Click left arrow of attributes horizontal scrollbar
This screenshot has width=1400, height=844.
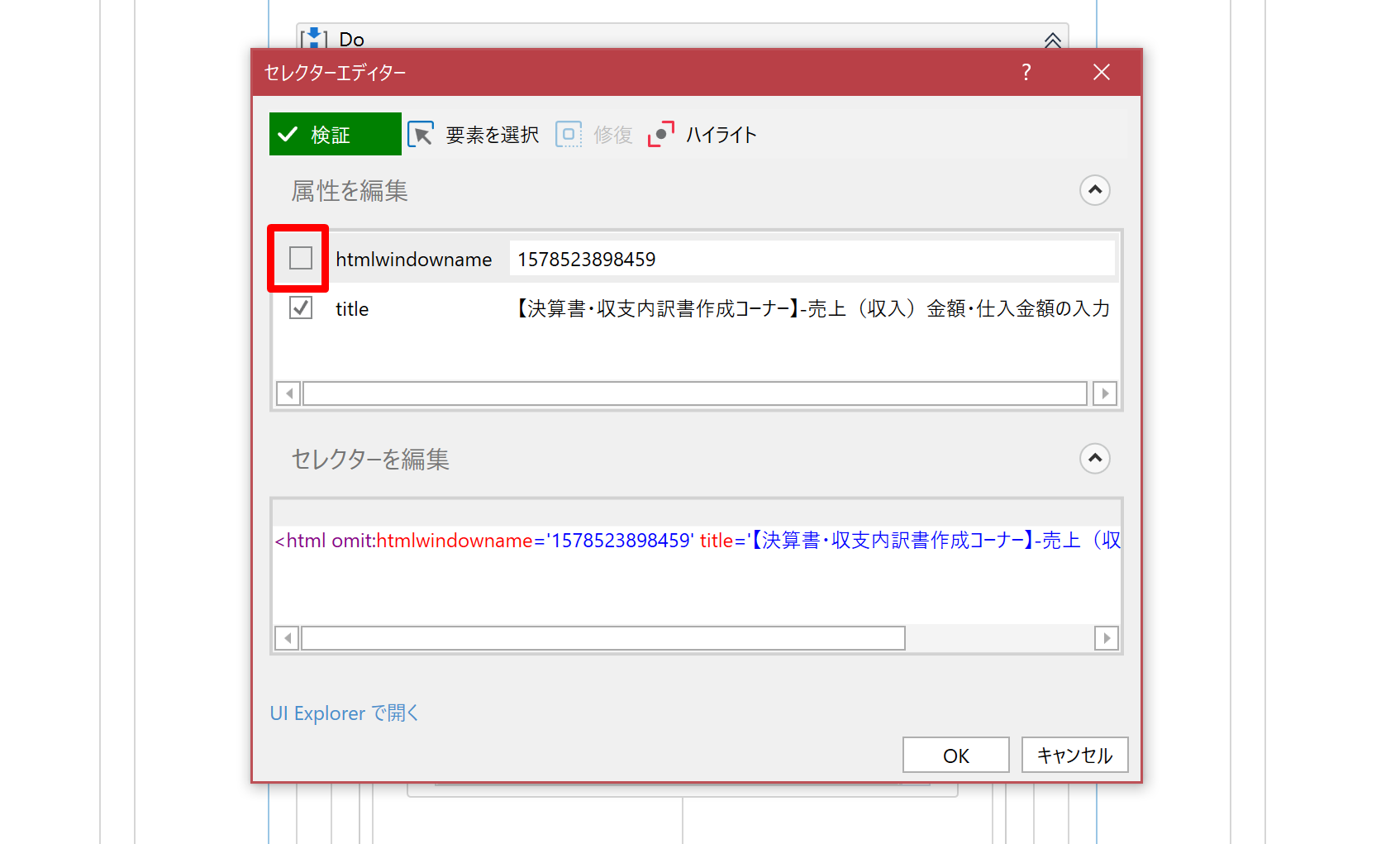[x=288, y=393]
